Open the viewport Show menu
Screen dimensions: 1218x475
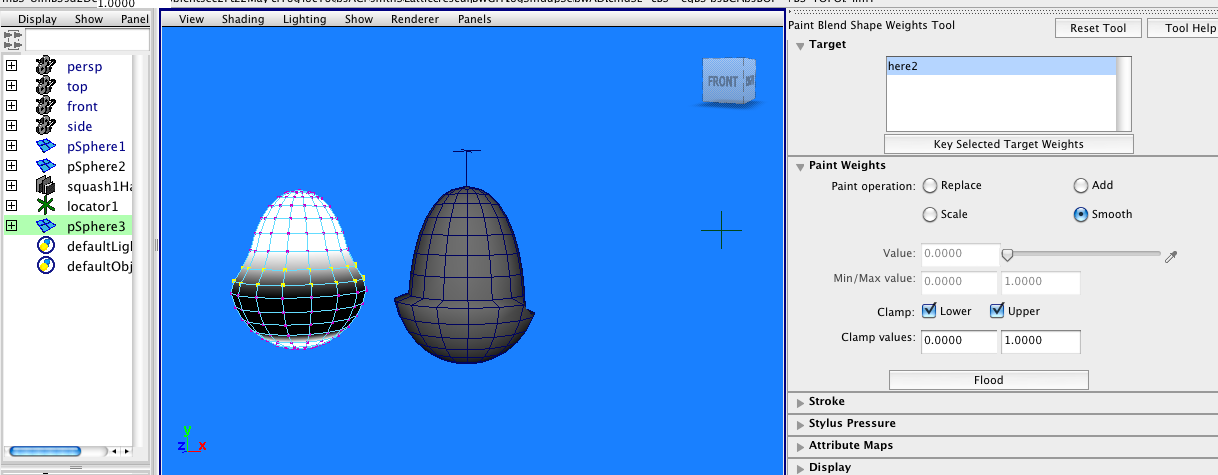pyautogui.click(x=359, y=19)
